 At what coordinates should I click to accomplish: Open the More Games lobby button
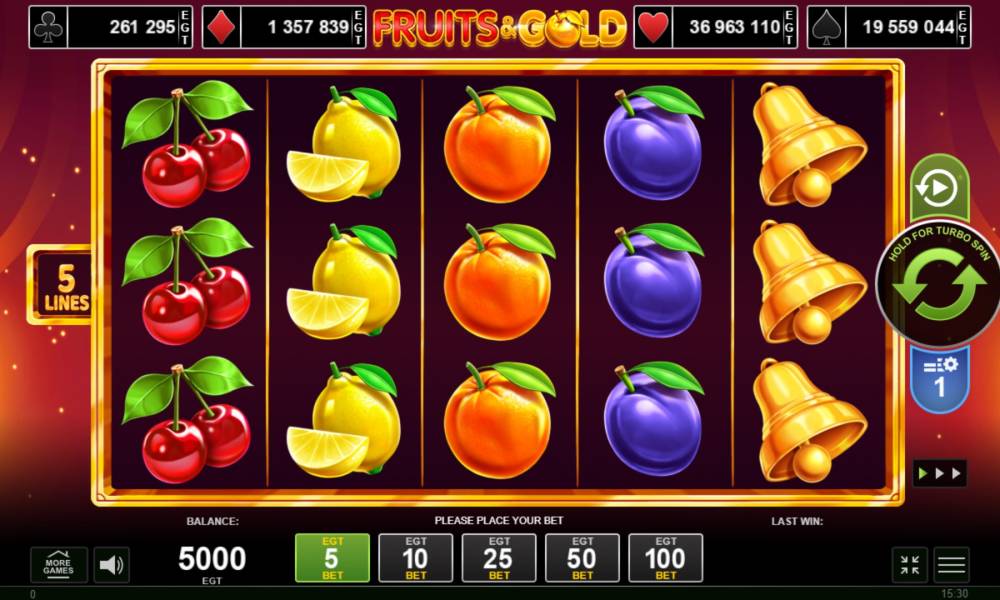click(x=59, y=564)
